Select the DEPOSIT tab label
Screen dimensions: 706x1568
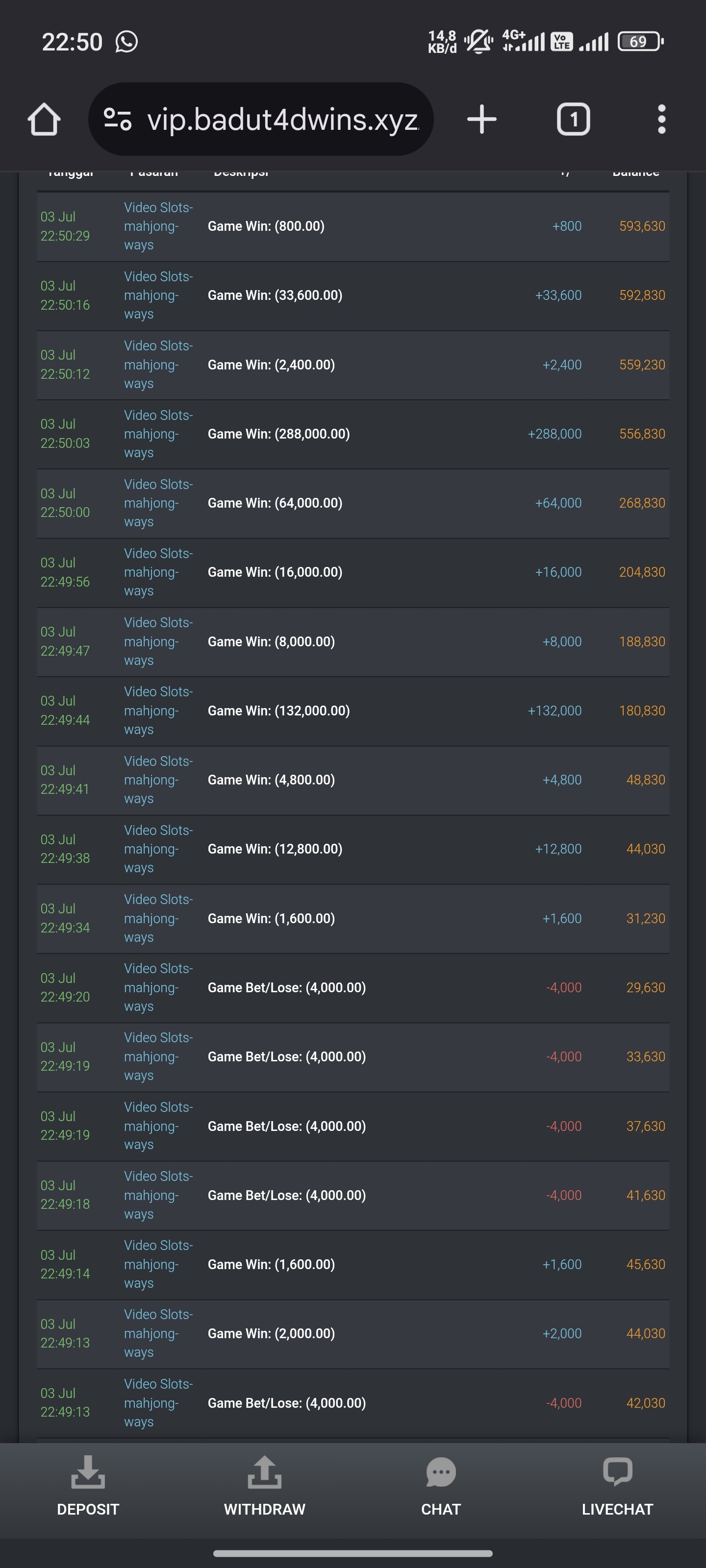tap(88, 1510)
